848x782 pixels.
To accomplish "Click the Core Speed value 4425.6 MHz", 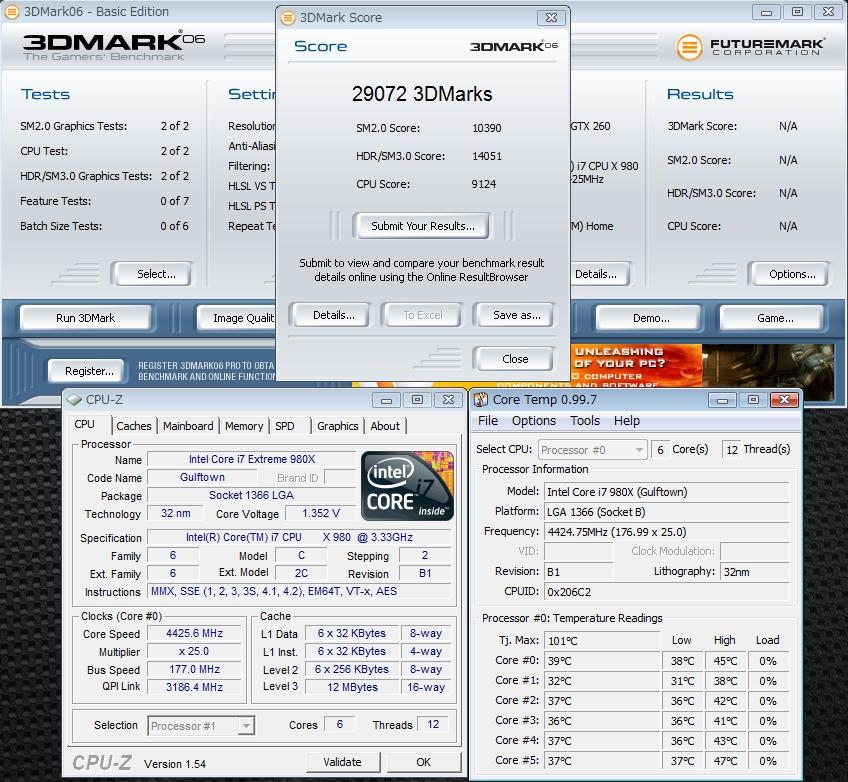I will [x=194, y=633].
